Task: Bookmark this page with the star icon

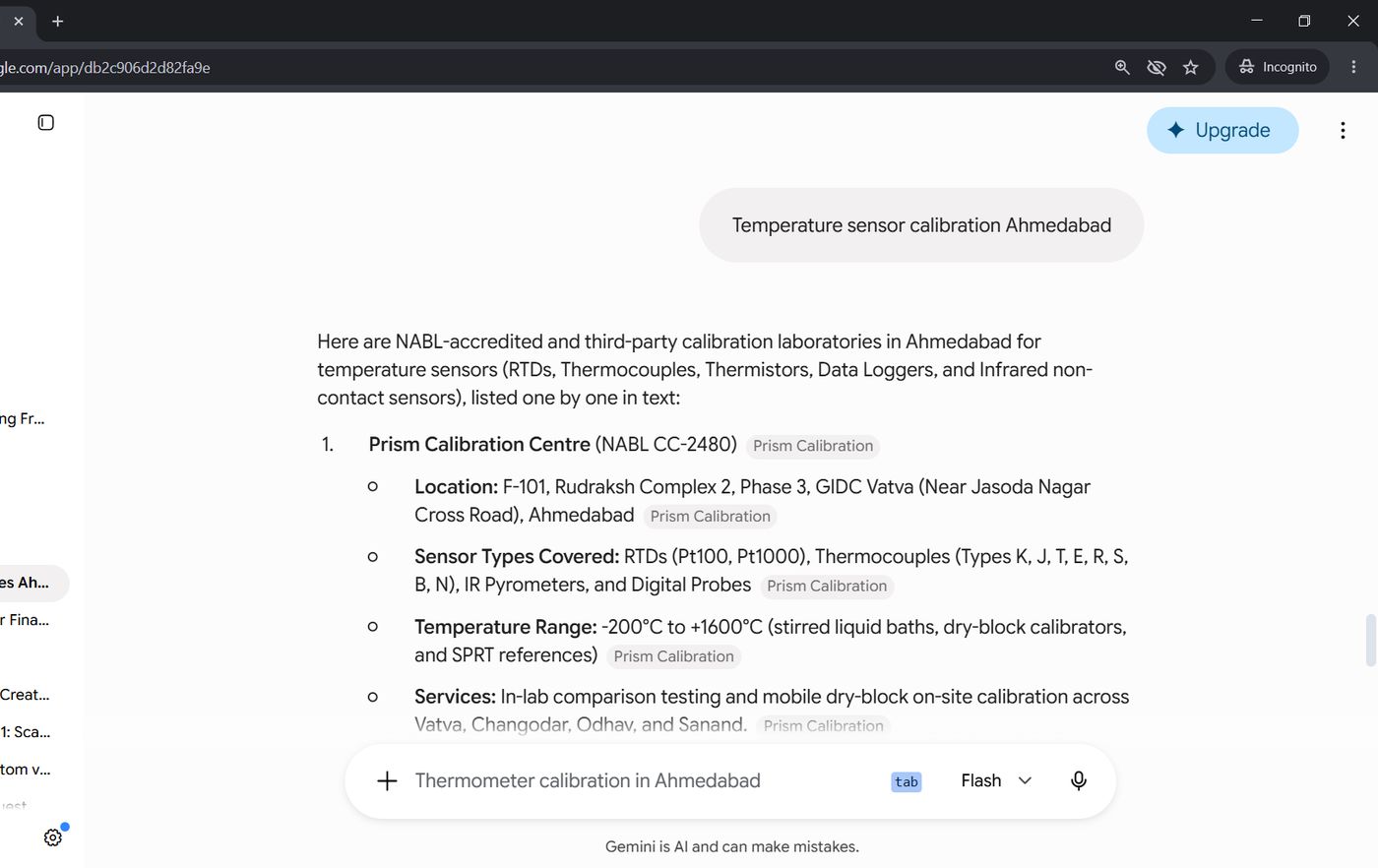Action: coord(1191,67)
